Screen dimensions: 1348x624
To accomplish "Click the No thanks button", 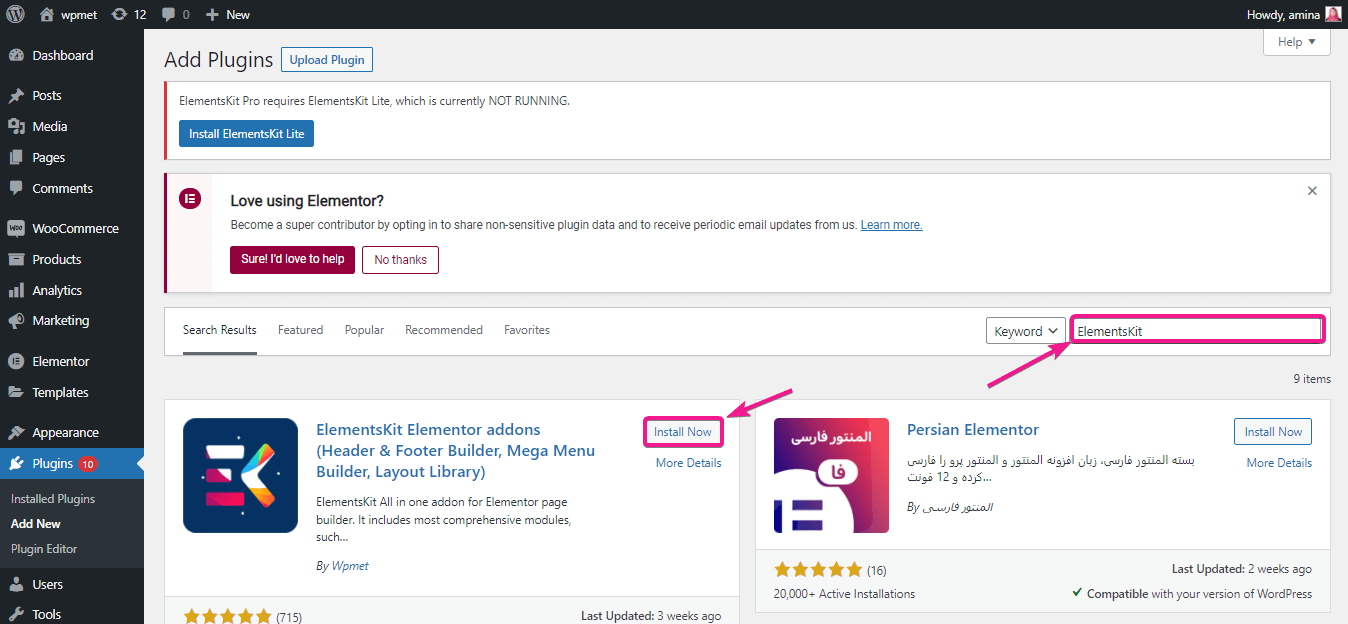I will (x=400, y=259).
